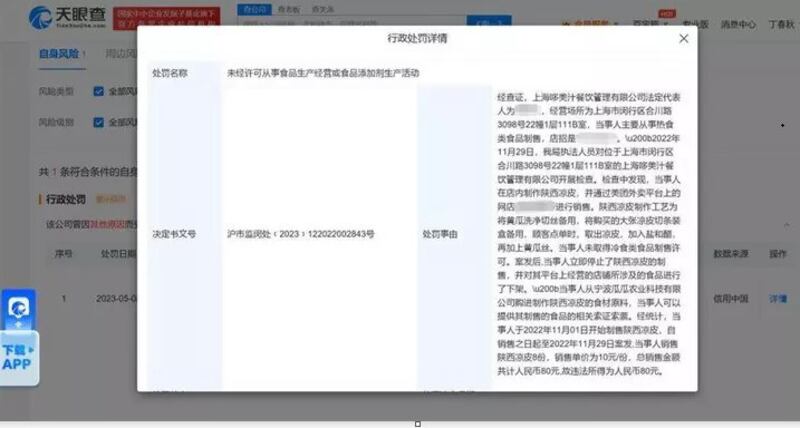The height and width of the screenshot is (428, 800).
Task: Click the blue search button
Action: click(489, 21)
